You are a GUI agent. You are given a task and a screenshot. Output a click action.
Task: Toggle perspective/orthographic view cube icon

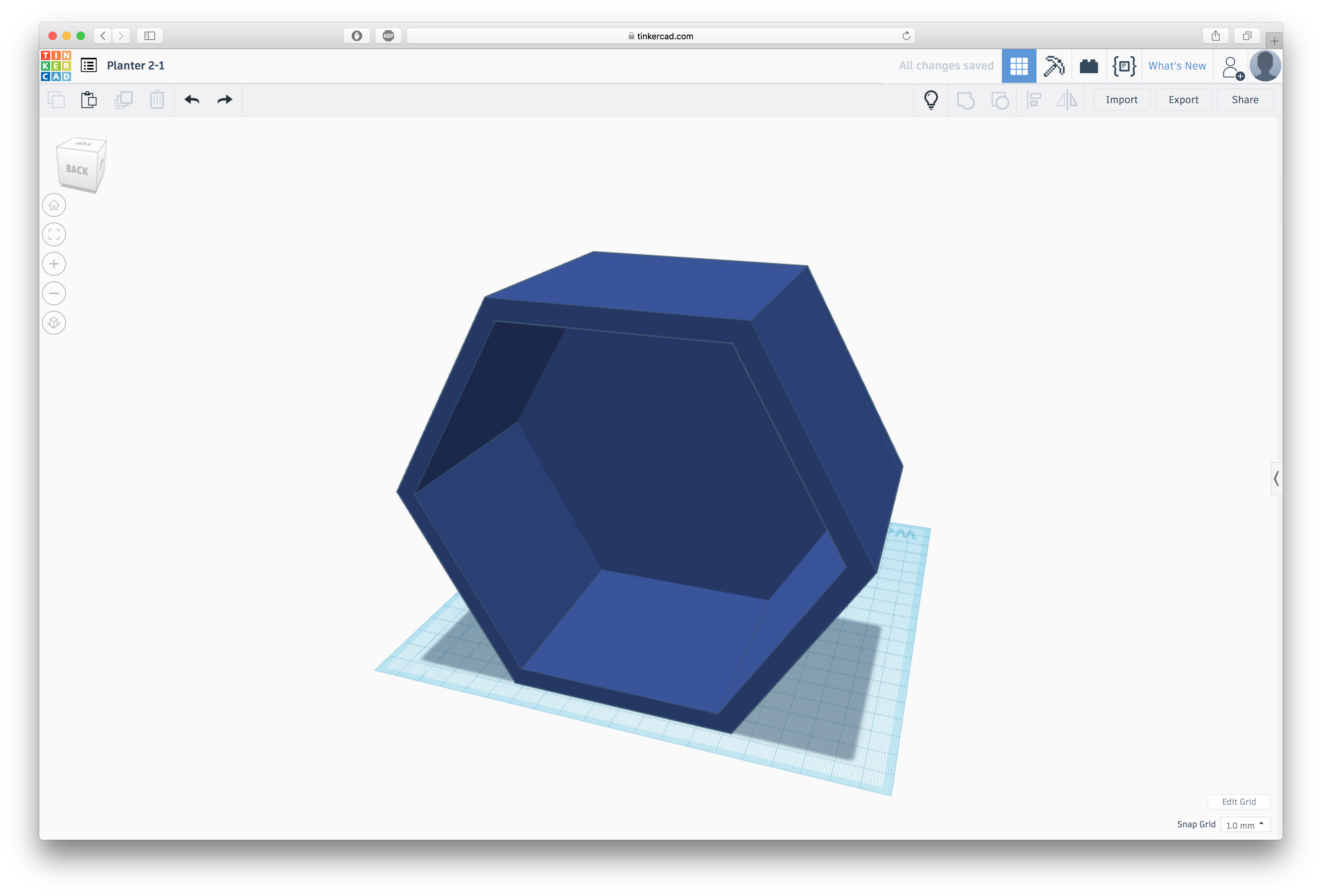click(54, 323)
